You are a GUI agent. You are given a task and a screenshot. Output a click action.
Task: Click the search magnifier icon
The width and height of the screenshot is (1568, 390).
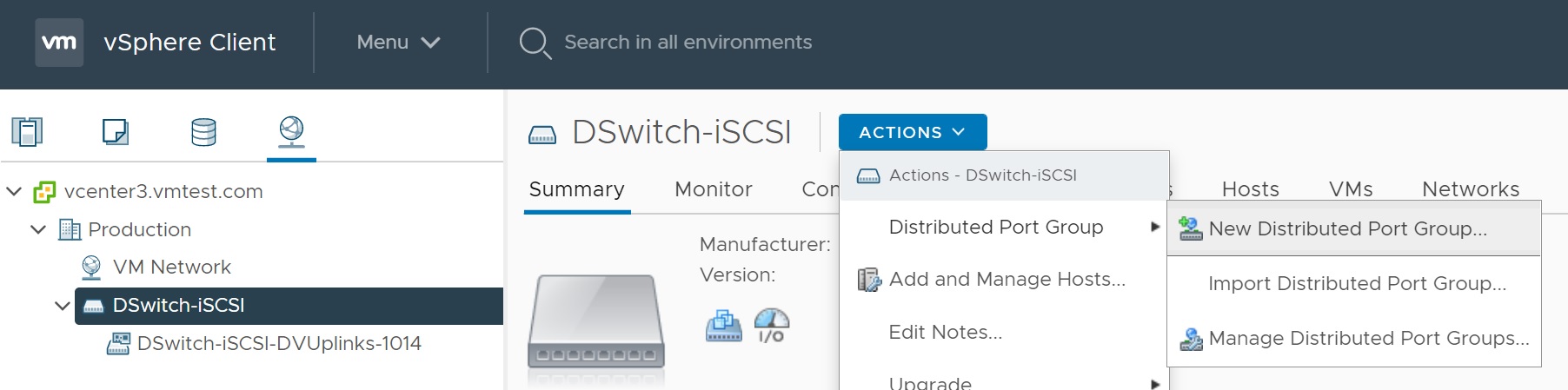click(535, 43)
